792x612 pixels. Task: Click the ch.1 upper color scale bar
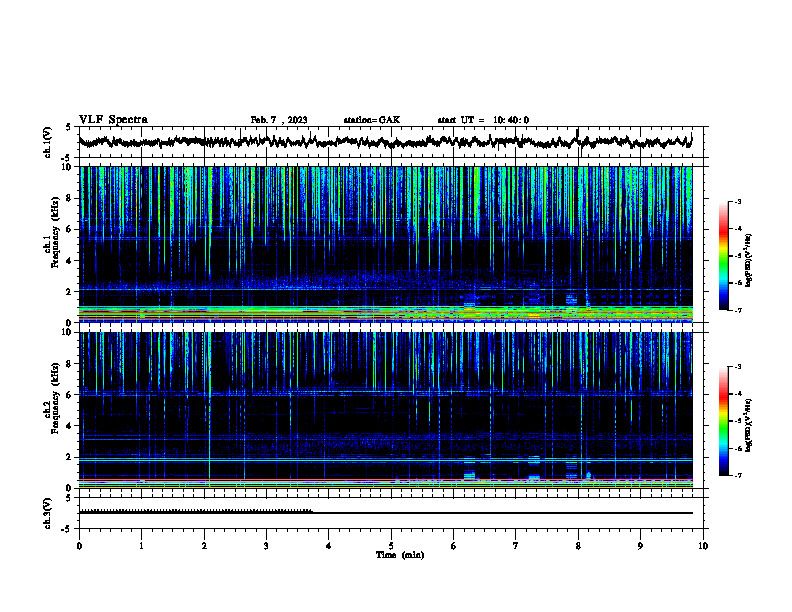click(x=724, y=256)
